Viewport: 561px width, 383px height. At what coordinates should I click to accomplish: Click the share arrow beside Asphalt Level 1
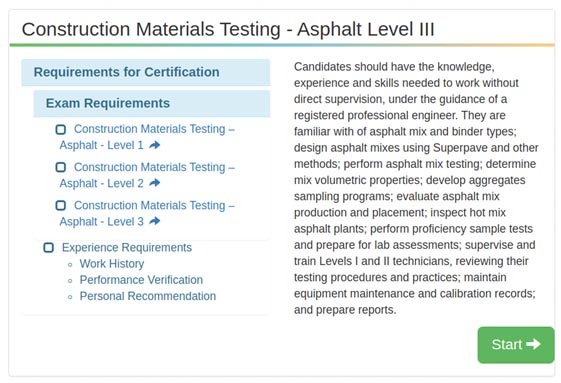pos(155,145)
